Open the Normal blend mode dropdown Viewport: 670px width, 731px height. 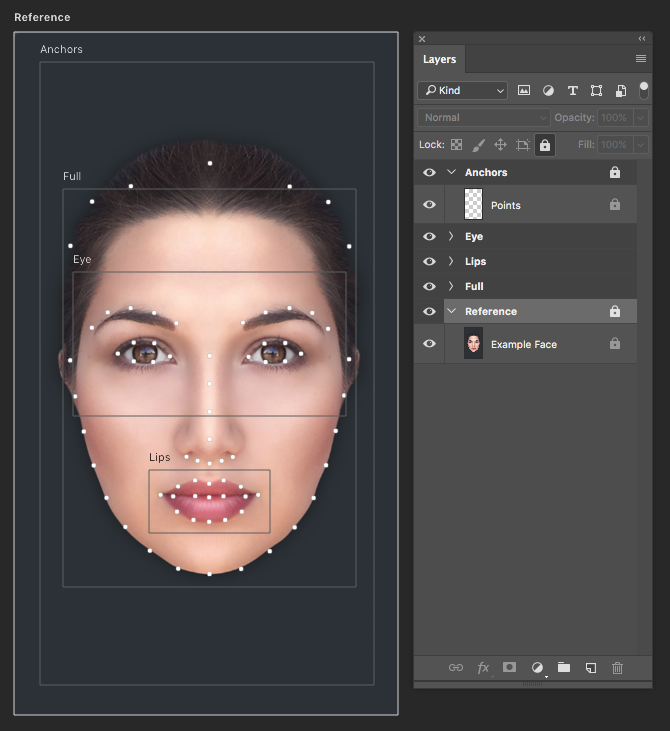click(x=483, y=118)
